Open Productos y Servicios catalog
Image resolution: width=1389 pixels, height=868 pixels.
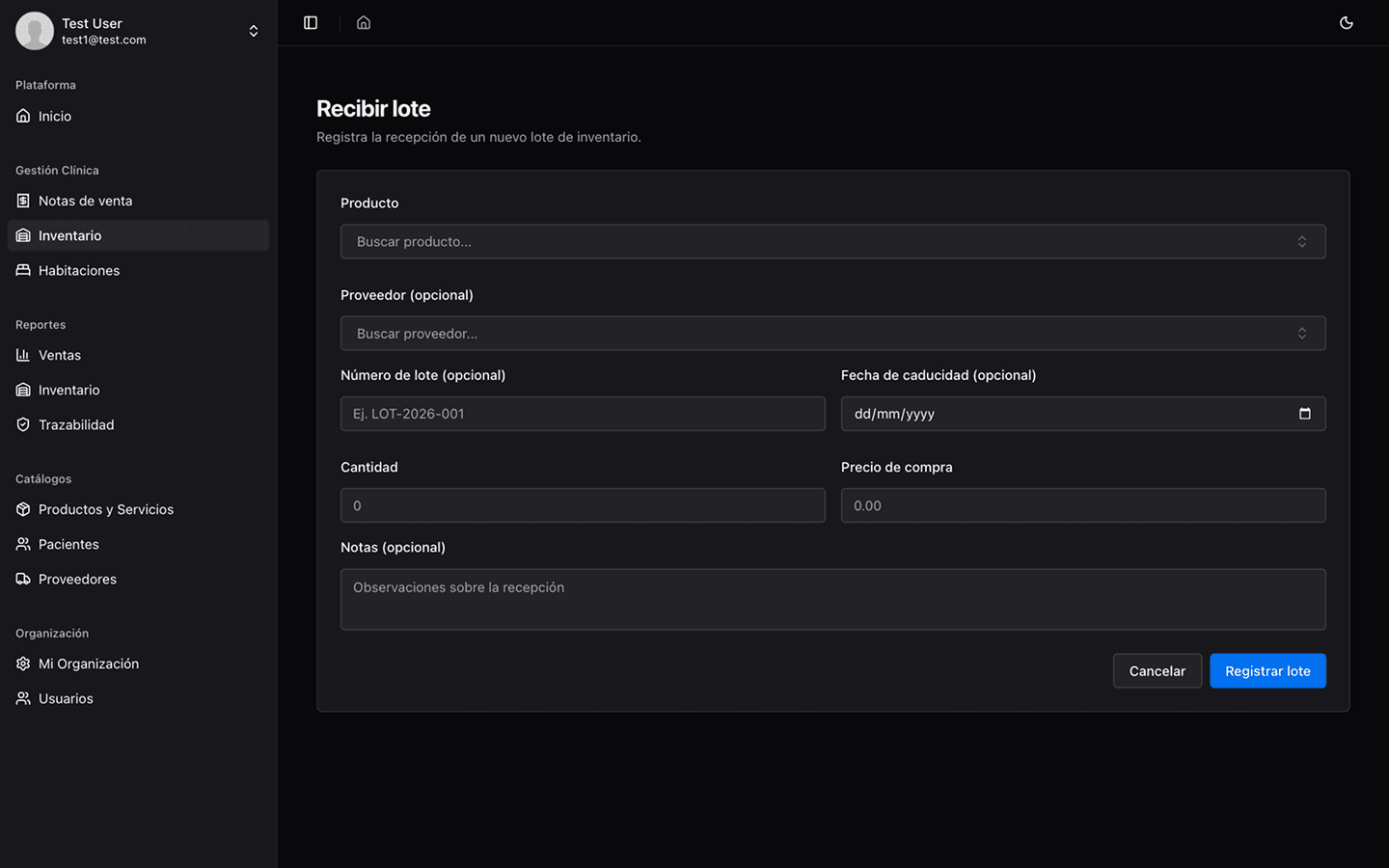coord(105,509)
